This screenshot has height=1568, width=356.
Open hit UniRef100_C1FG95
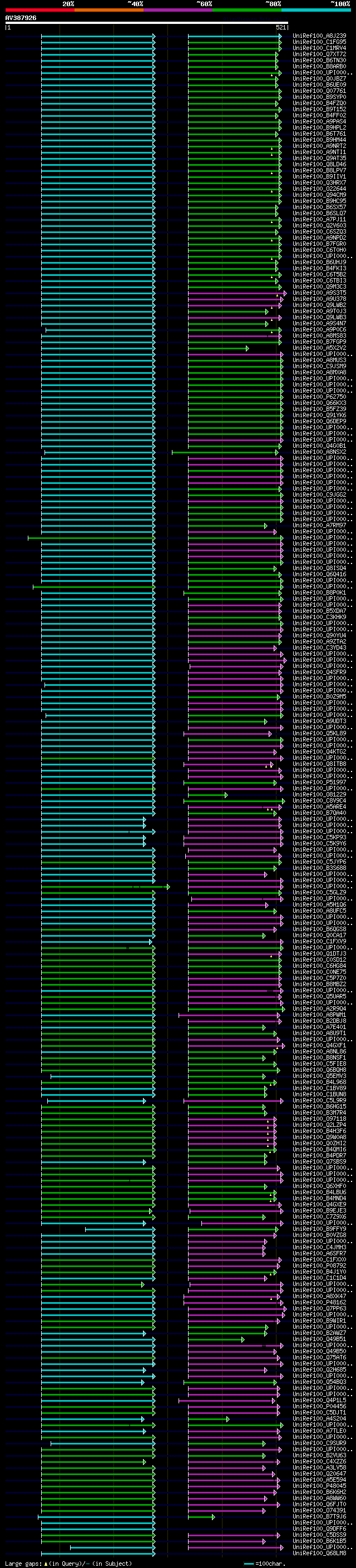coord(319,42)
